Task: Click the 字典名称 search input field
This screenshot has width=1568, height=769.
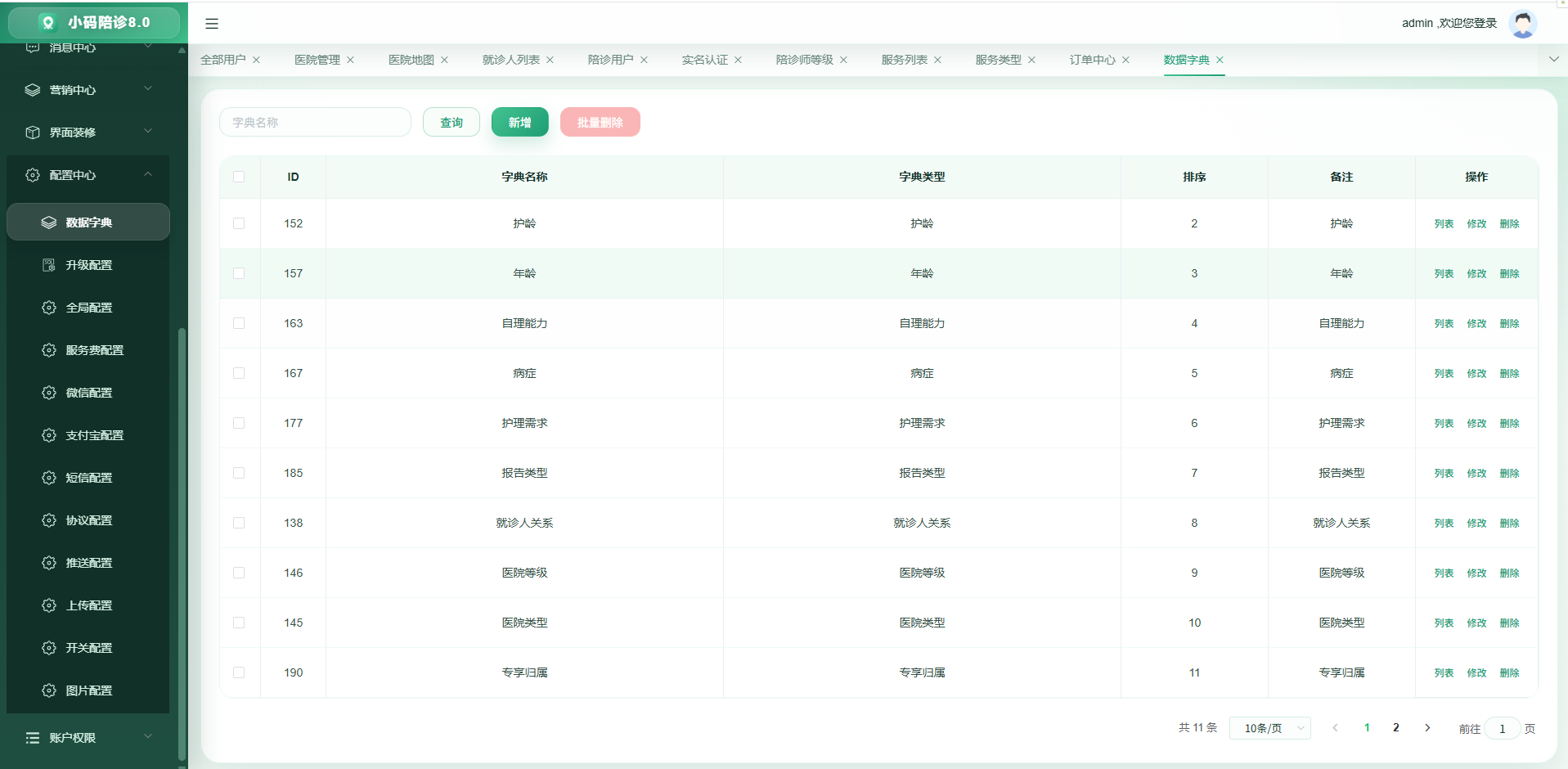Action: (315, 122)
